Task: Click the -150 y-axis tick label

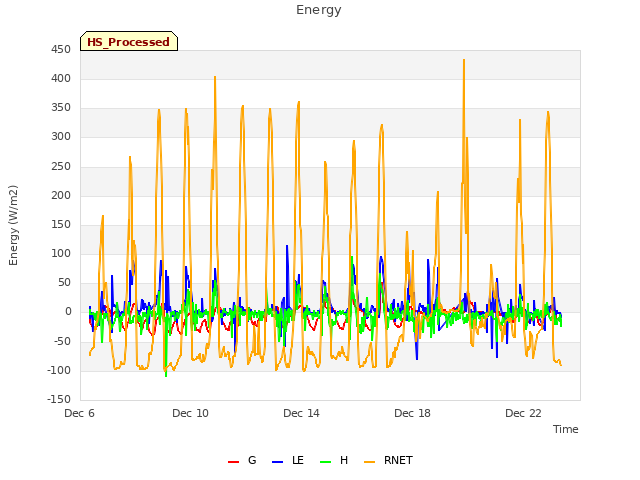Action: tap(59, 399)
